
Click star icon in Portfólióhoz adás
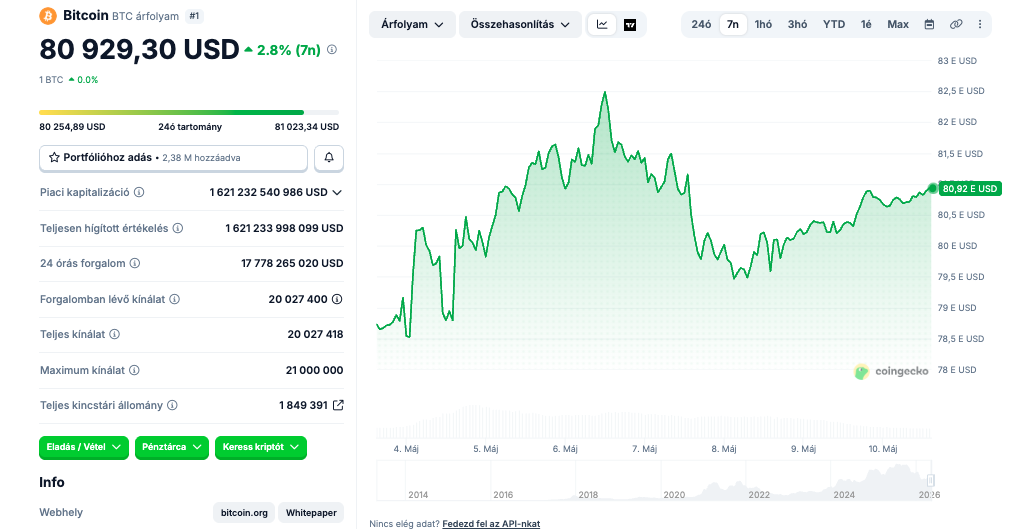(x=54, y=157)
